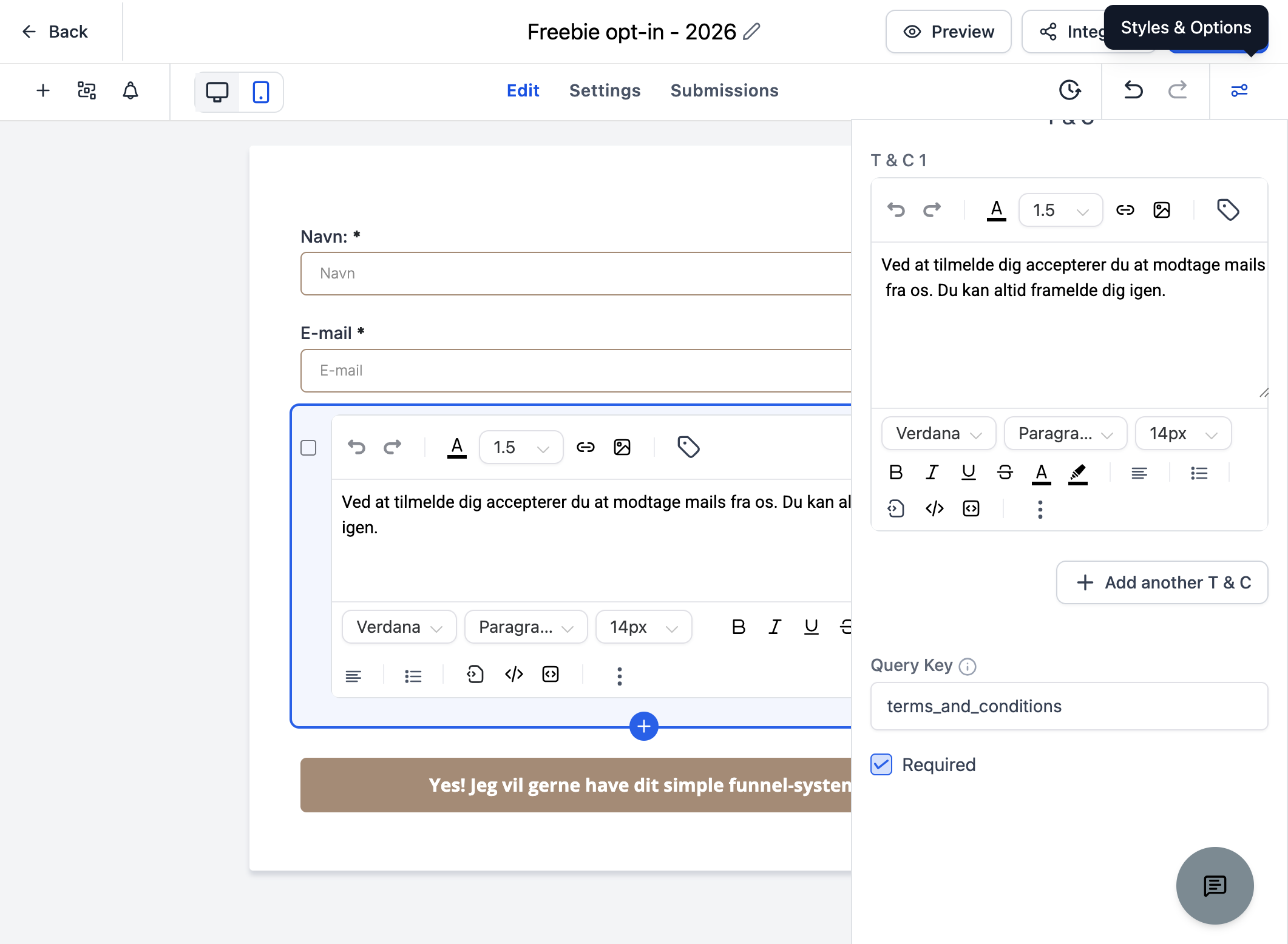Apply underline in sidebar editor
The width and height of the screenshot is (1288, 944).
pos(969,473)
